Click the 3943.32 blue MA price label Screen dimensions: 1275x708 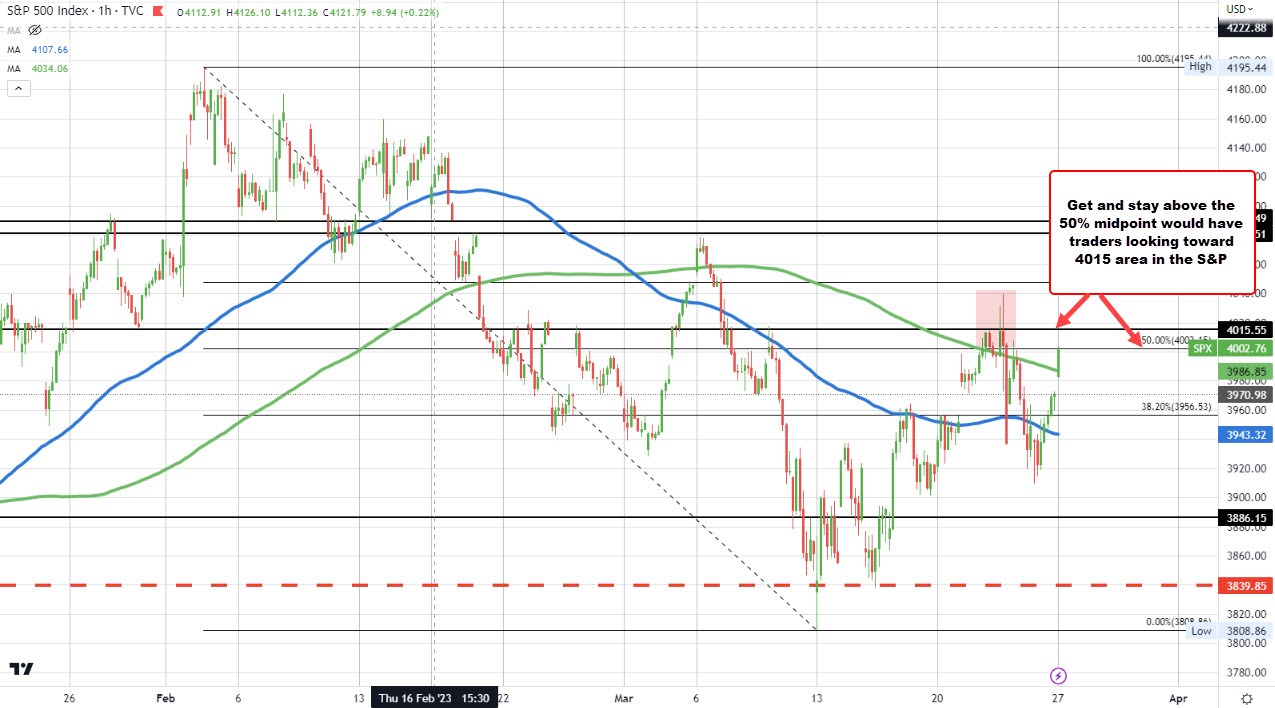tap(1244, 435)
